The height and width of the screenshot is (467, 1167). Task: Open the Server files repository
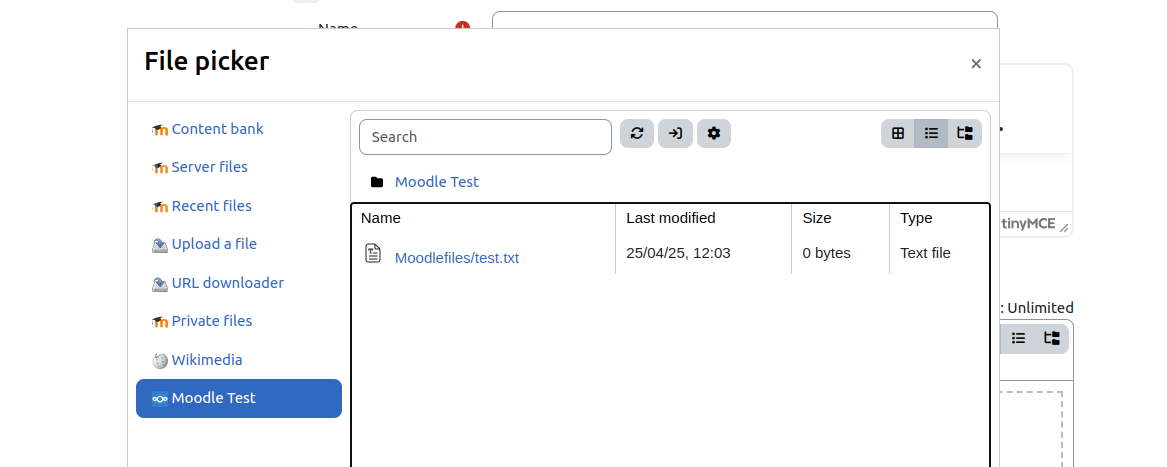point(209,167)
